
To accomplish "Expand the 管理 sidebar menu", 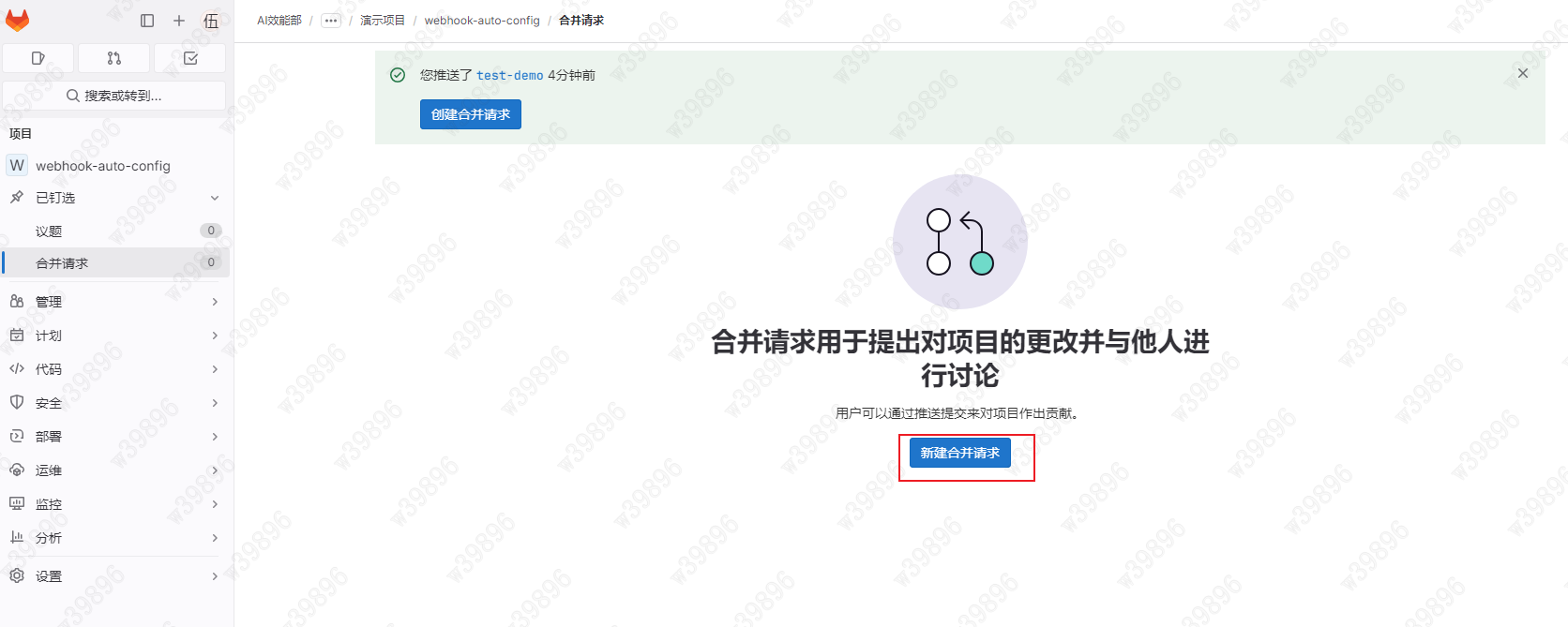I will coord(114,302).
